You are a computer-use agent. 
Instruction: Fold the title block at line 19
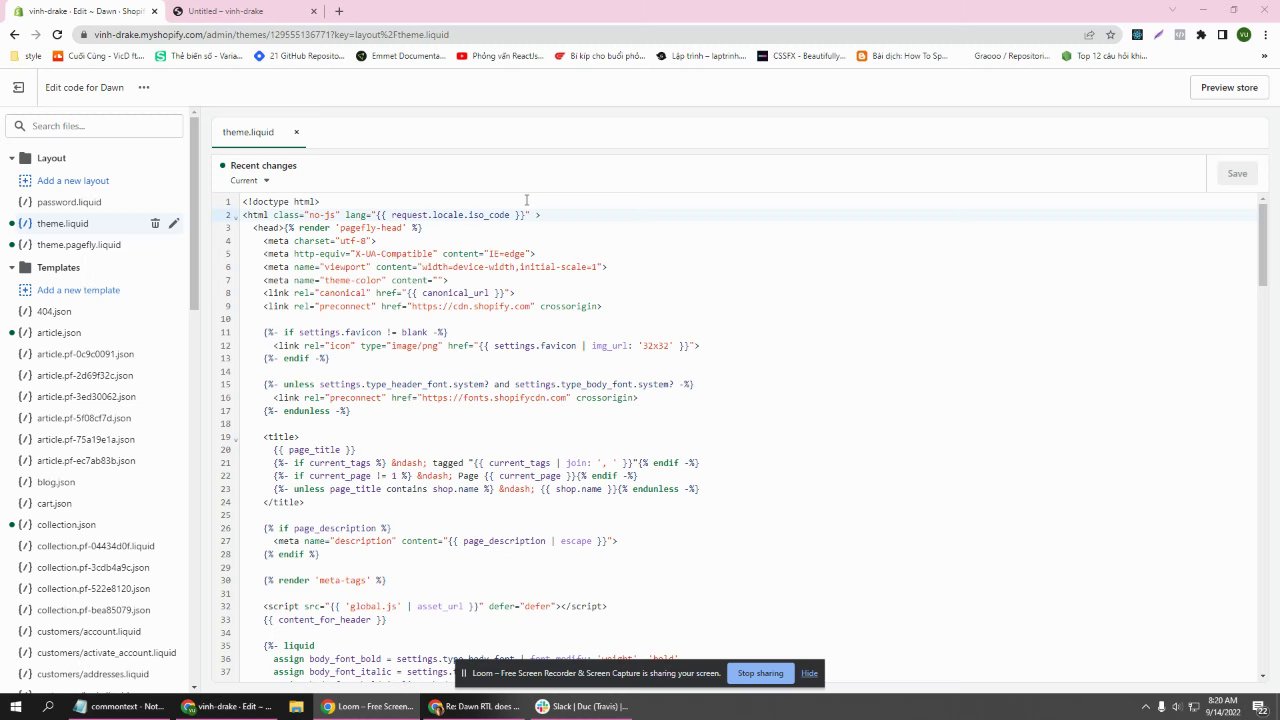click(236, 438)
